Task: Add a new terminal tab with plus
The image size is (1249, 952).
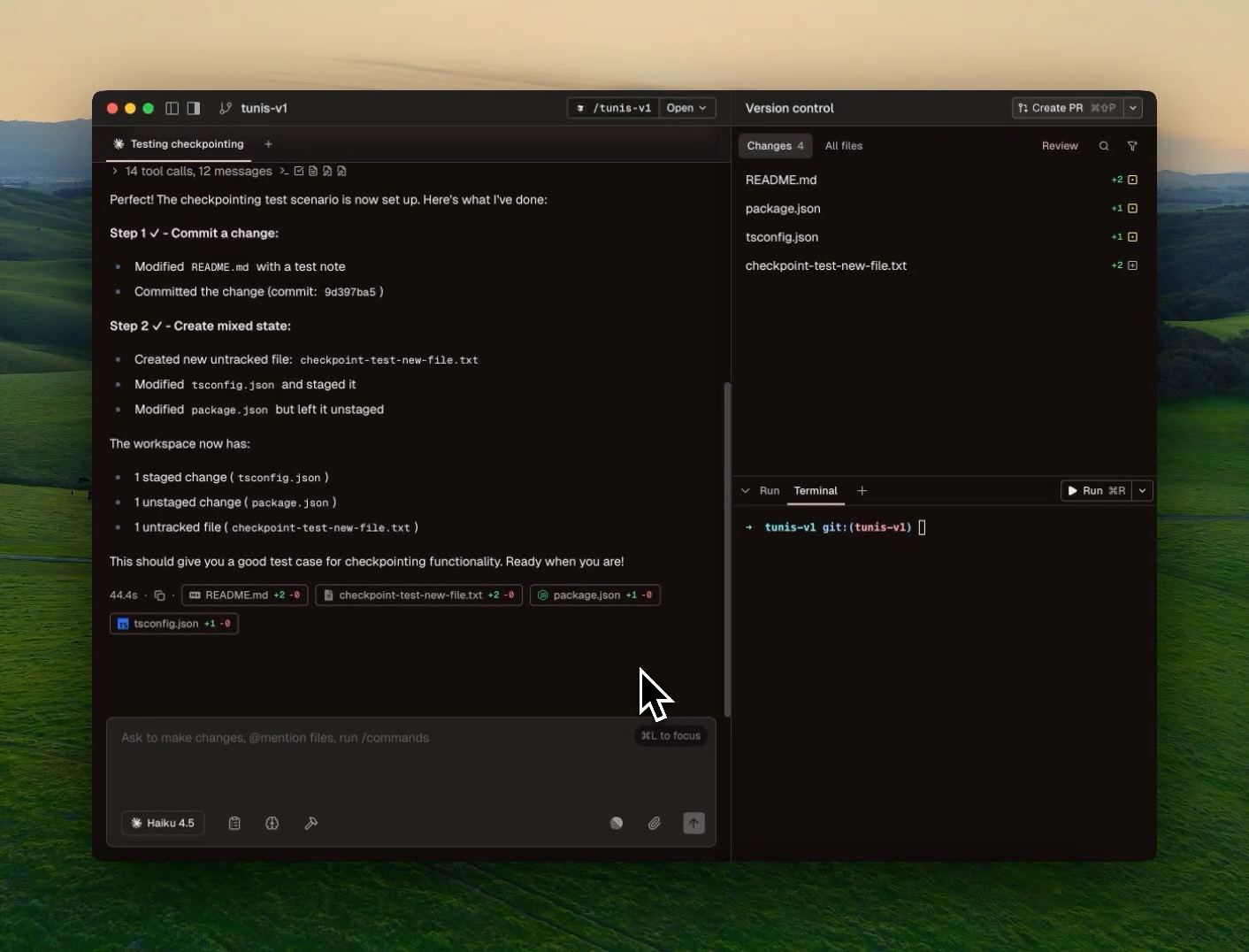Action: coord(862,491)
